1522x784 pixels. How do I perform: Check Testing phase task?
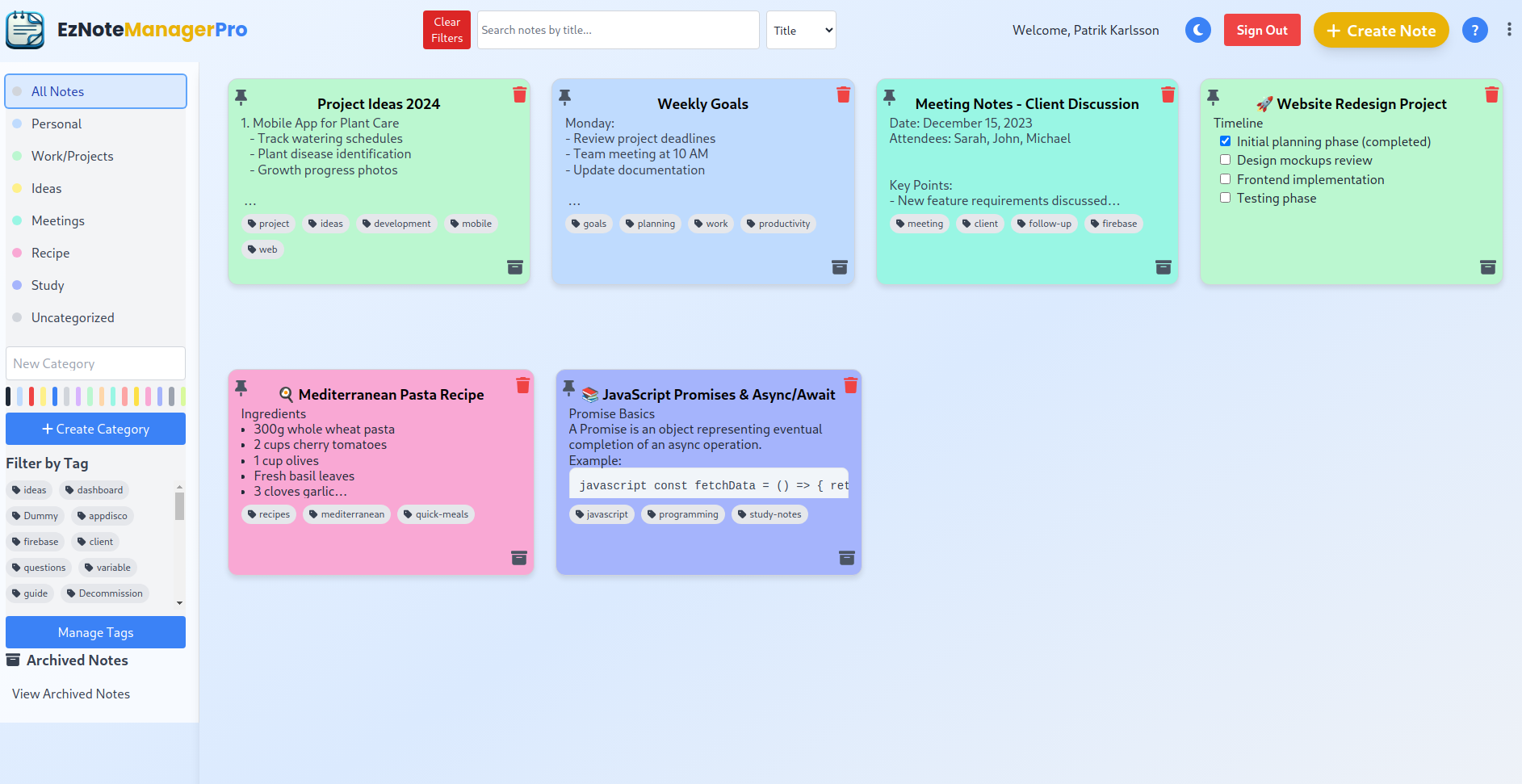(x=1225, y=198)
